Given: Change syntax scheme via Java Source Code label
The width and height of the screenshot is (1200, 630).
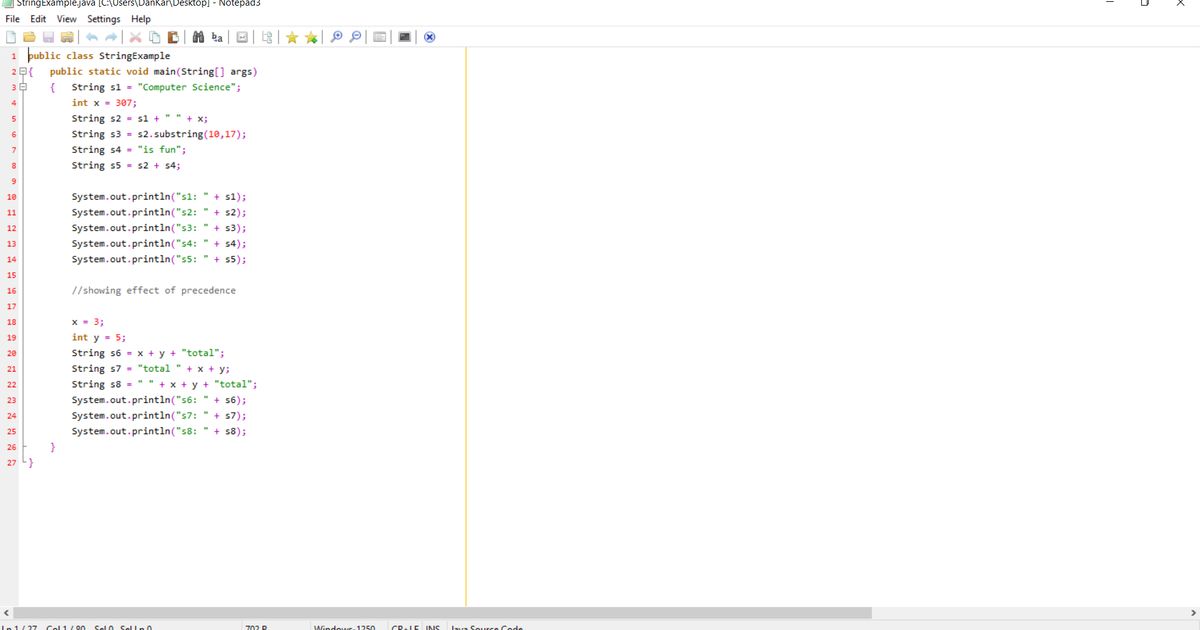Looking at the screenshot, I should tap(486, 627).
